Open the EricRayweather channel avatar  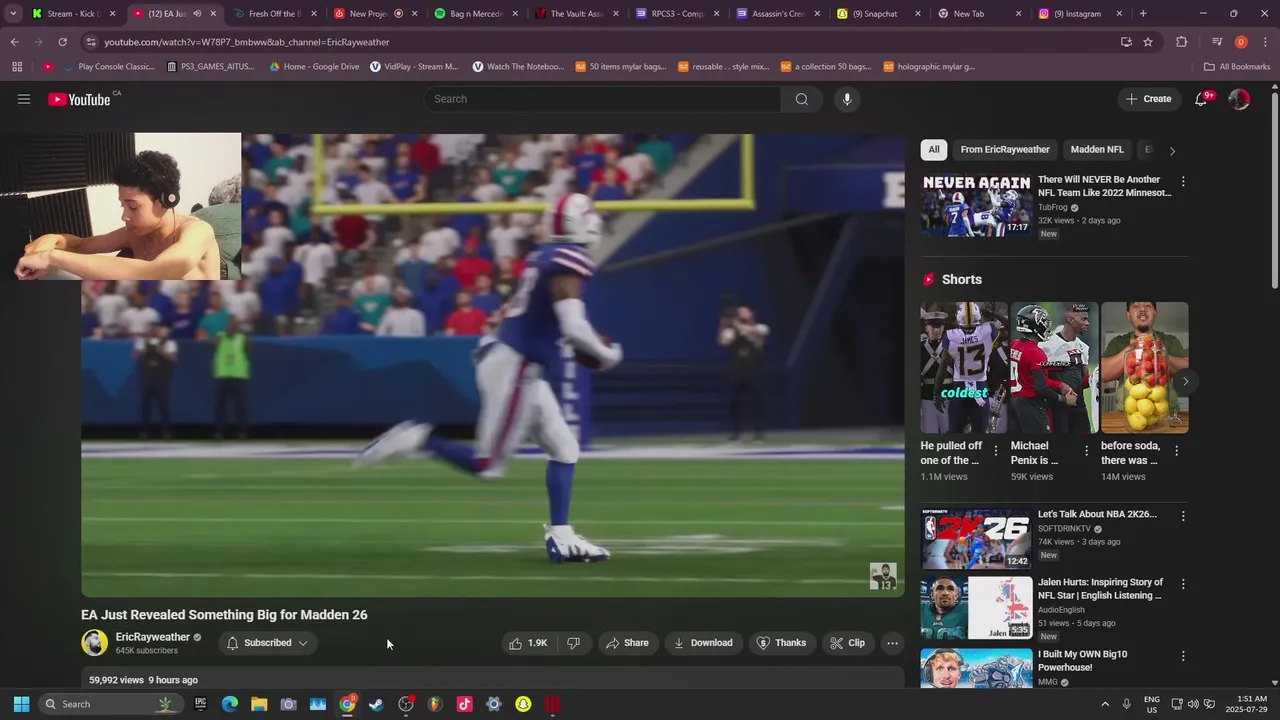(x=94, y=643)
